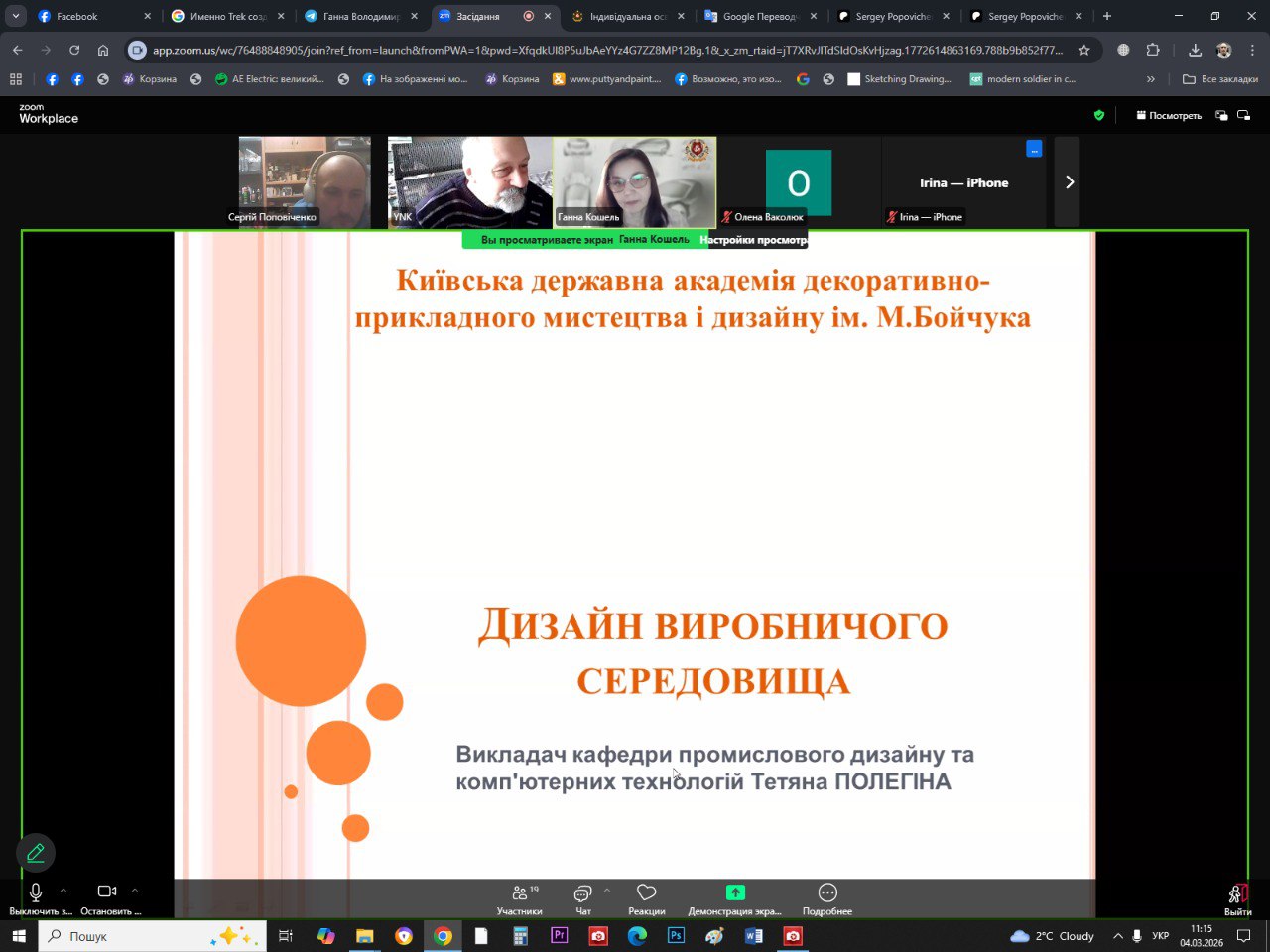Start screen sharing with Демонстрация экрана

(x=734, y=898)
